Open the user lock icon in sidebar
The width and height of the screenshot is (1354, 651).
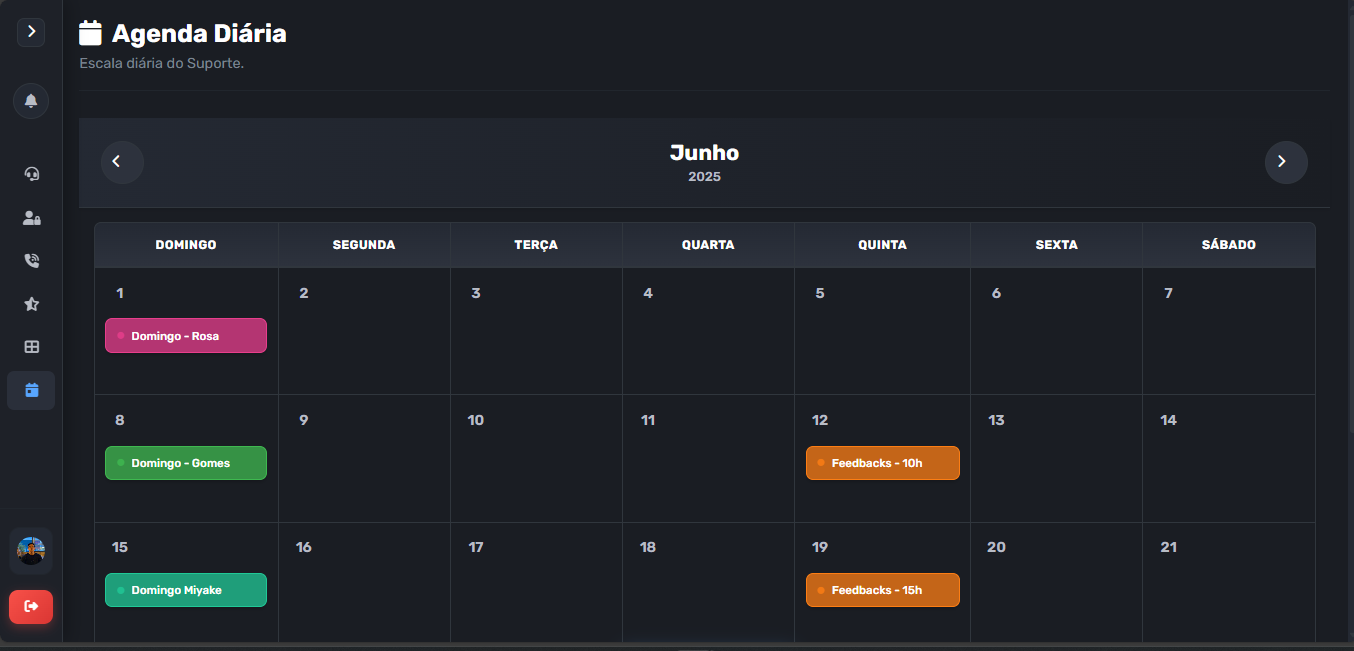pos(31,218)
